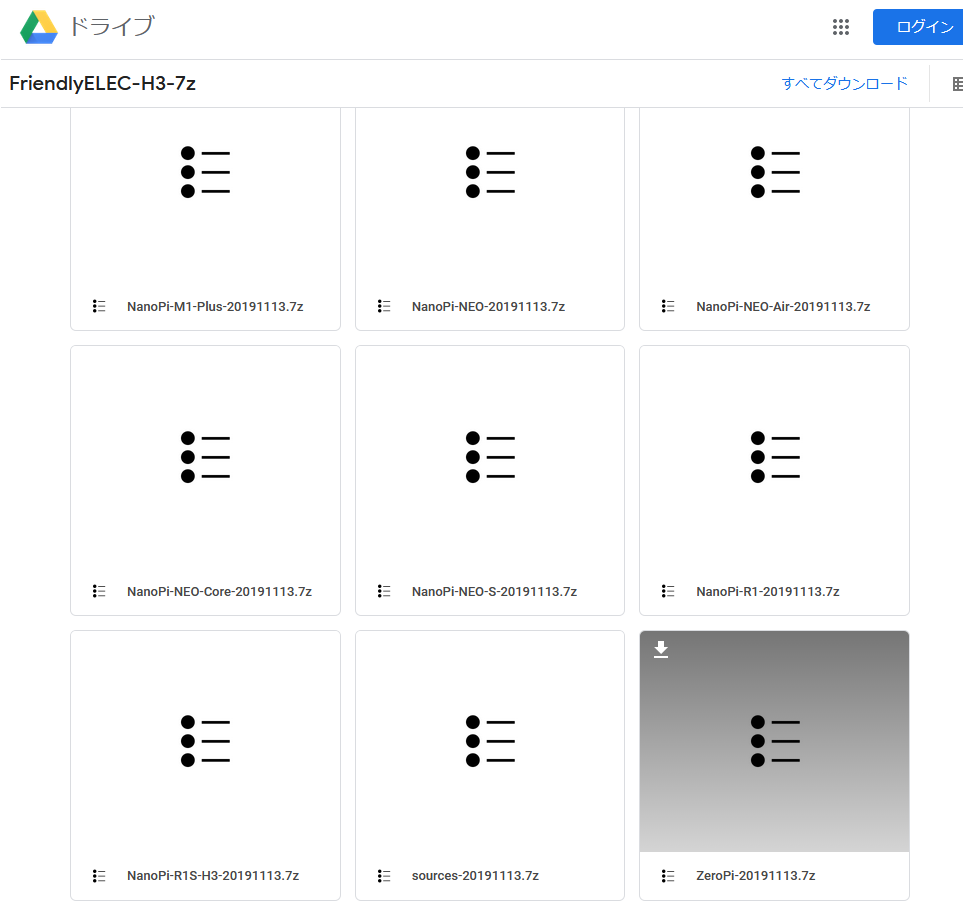Select file name NanoPi-NEO-Air-20191113.7z

[783, 306]
